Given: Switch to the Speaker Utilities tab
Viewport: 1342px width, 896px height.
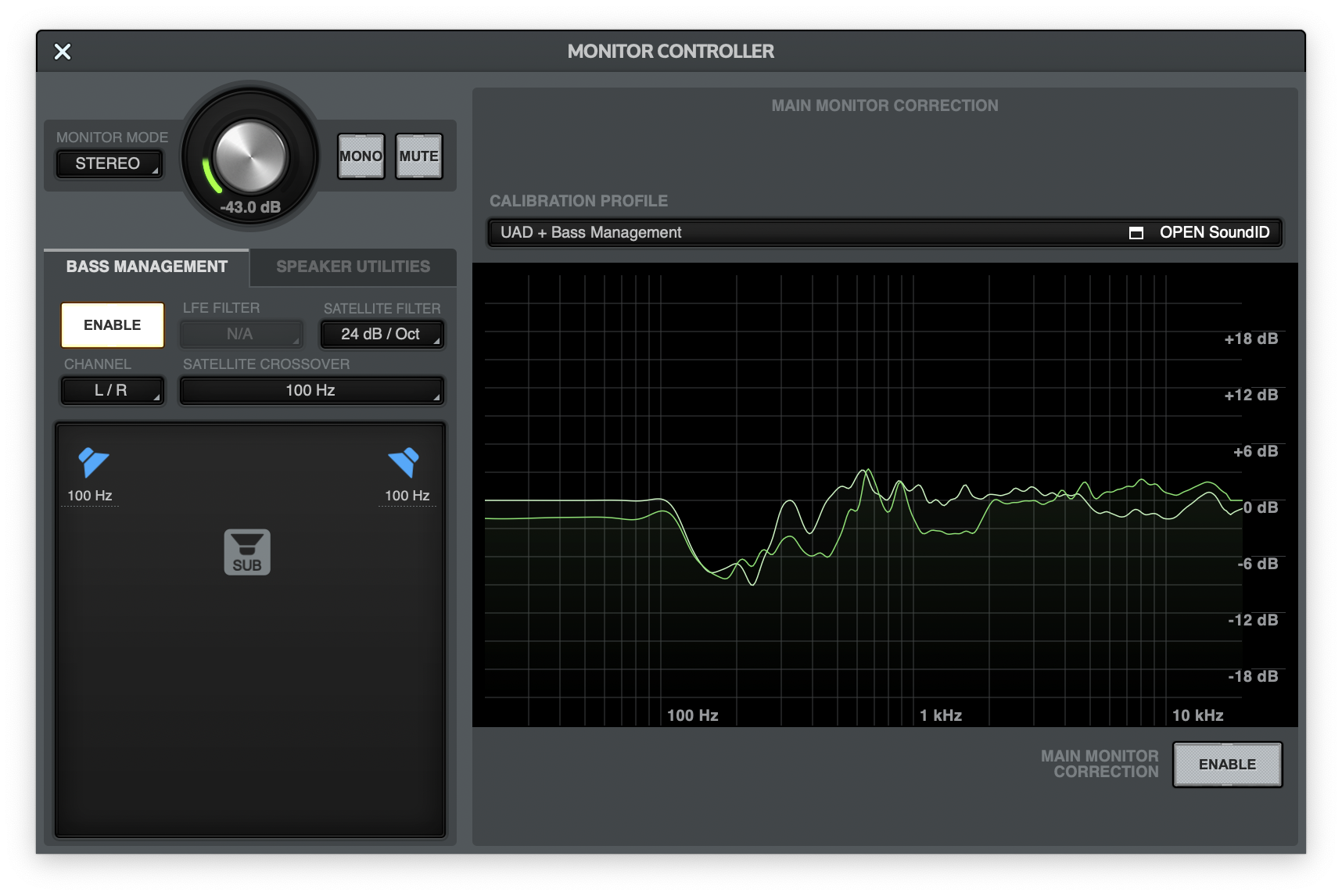Looking at the screenshot, I should (x=353, y=267).
